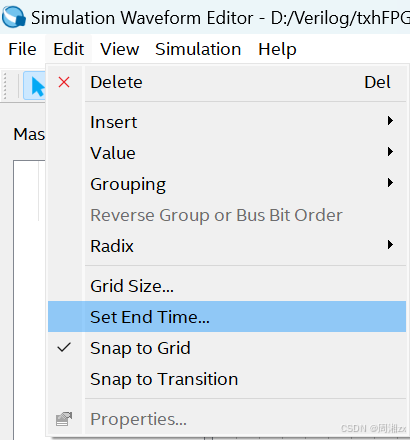Open the Help menu
Viewport: 410px width, 440px height.
277,49
